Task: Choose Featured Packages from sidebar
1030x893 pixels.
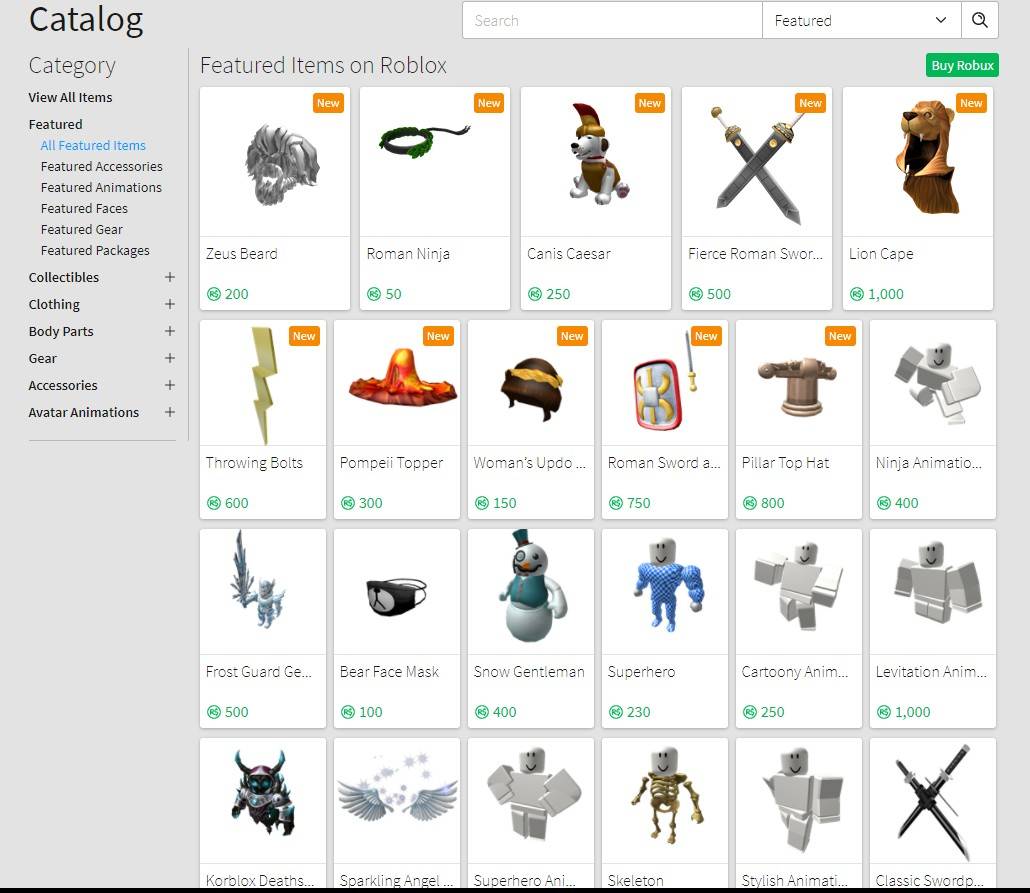Action: point(95,250)
